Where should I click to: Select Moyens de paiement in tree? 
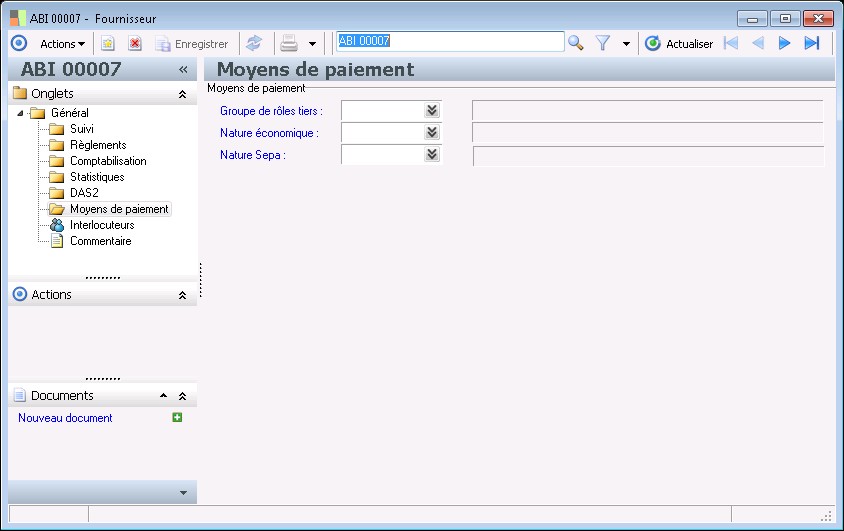[x=119, y=209]
